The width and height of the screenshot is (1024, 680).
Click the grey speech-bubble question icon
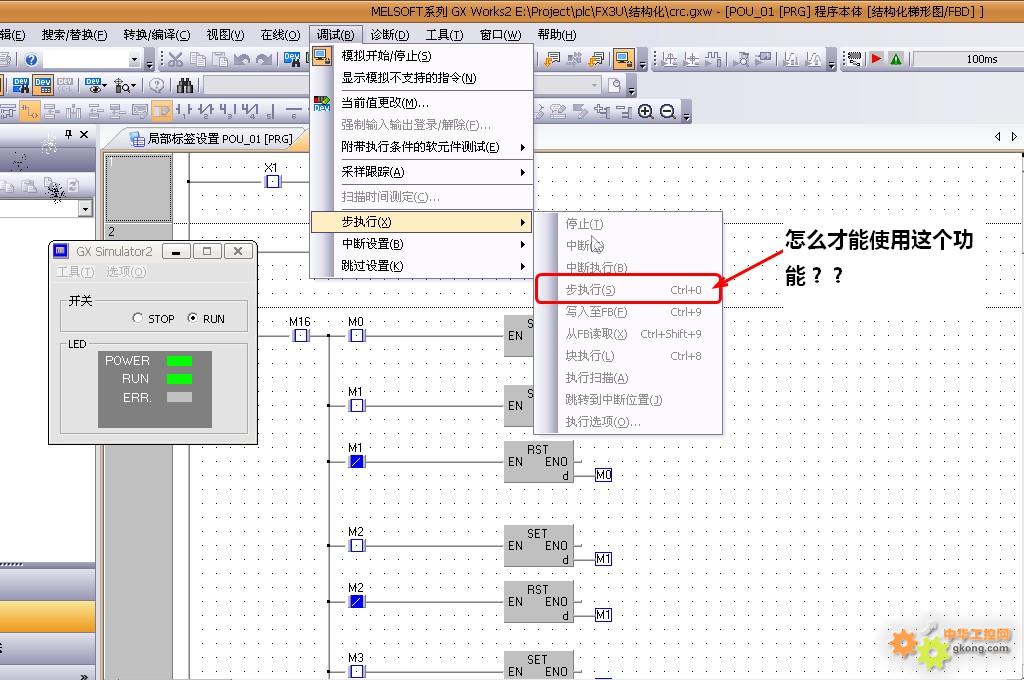click(x=157, y=86)
